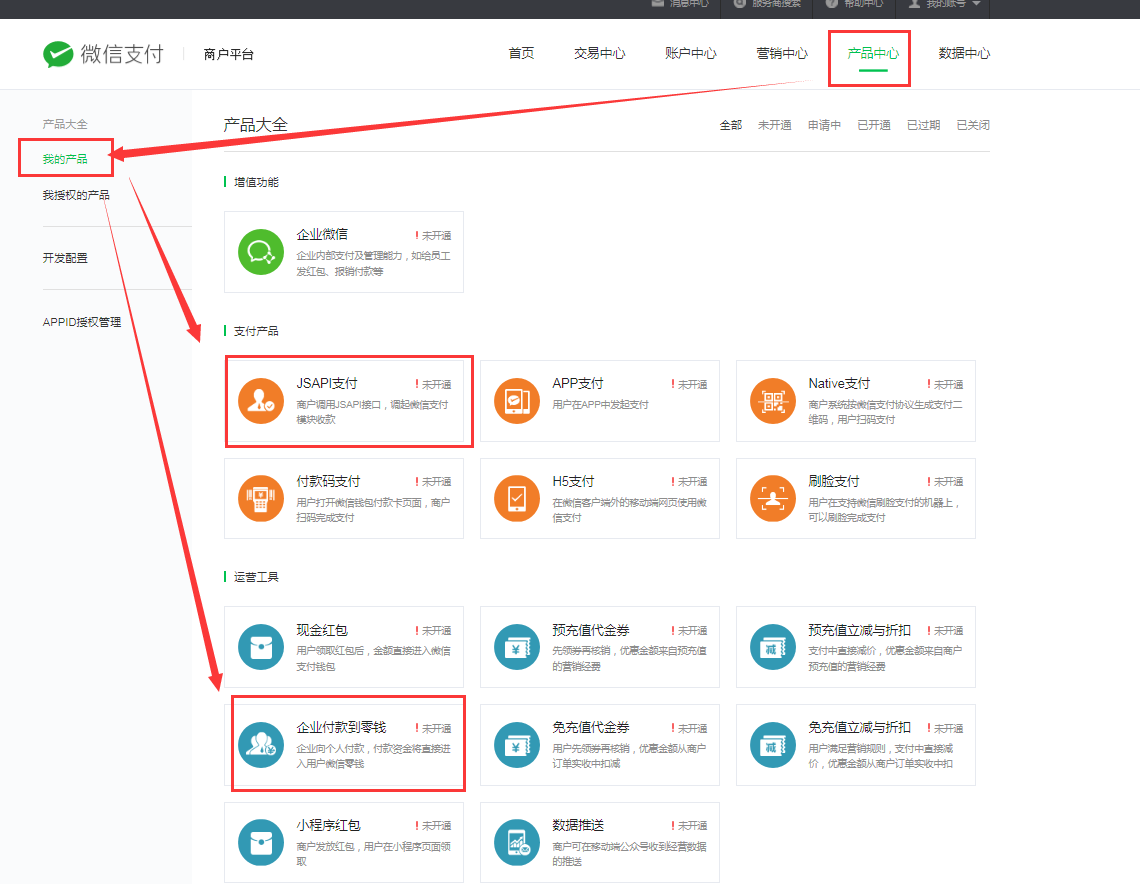This screenshot has width=1140, height=884.
Task: Open the H5支付 product title
Action: pyautogui.click(x=573, y=481)
